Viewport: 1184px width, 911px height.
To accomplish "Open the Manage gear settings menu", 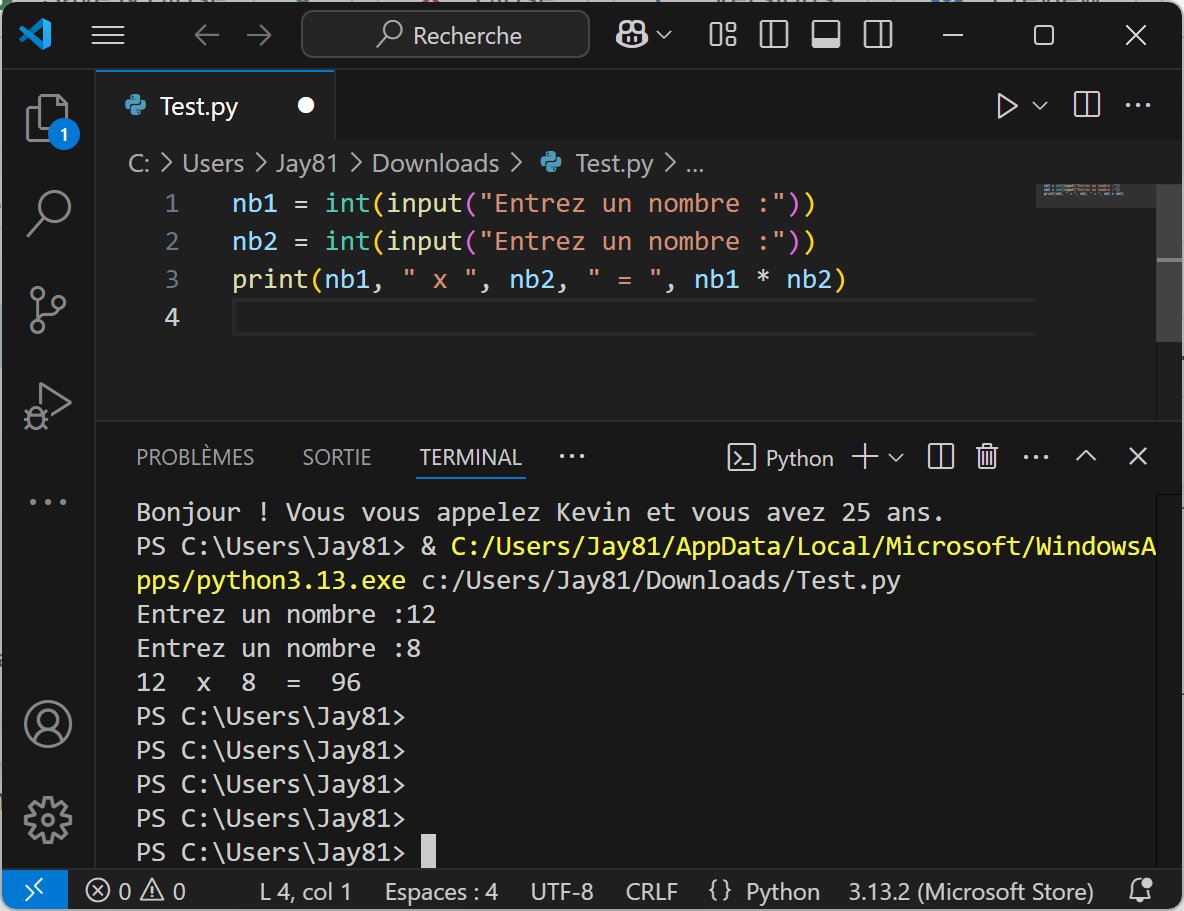I will pos(47,820).
